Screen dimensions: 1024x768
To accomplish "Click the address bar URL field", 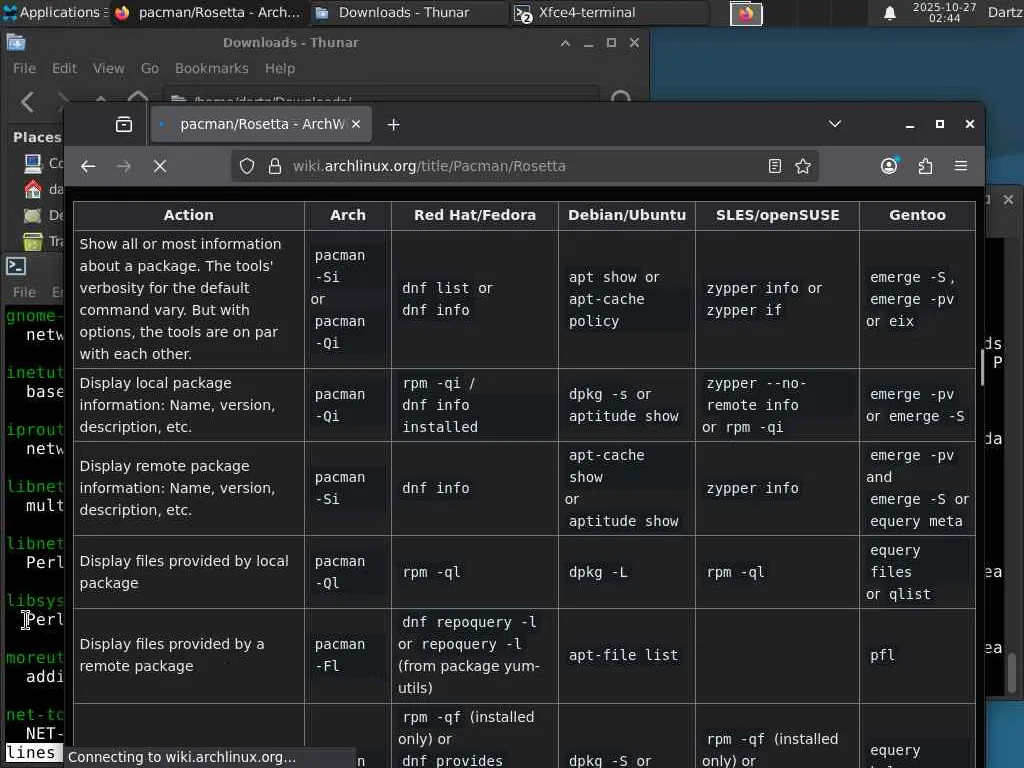I will 526,167.
